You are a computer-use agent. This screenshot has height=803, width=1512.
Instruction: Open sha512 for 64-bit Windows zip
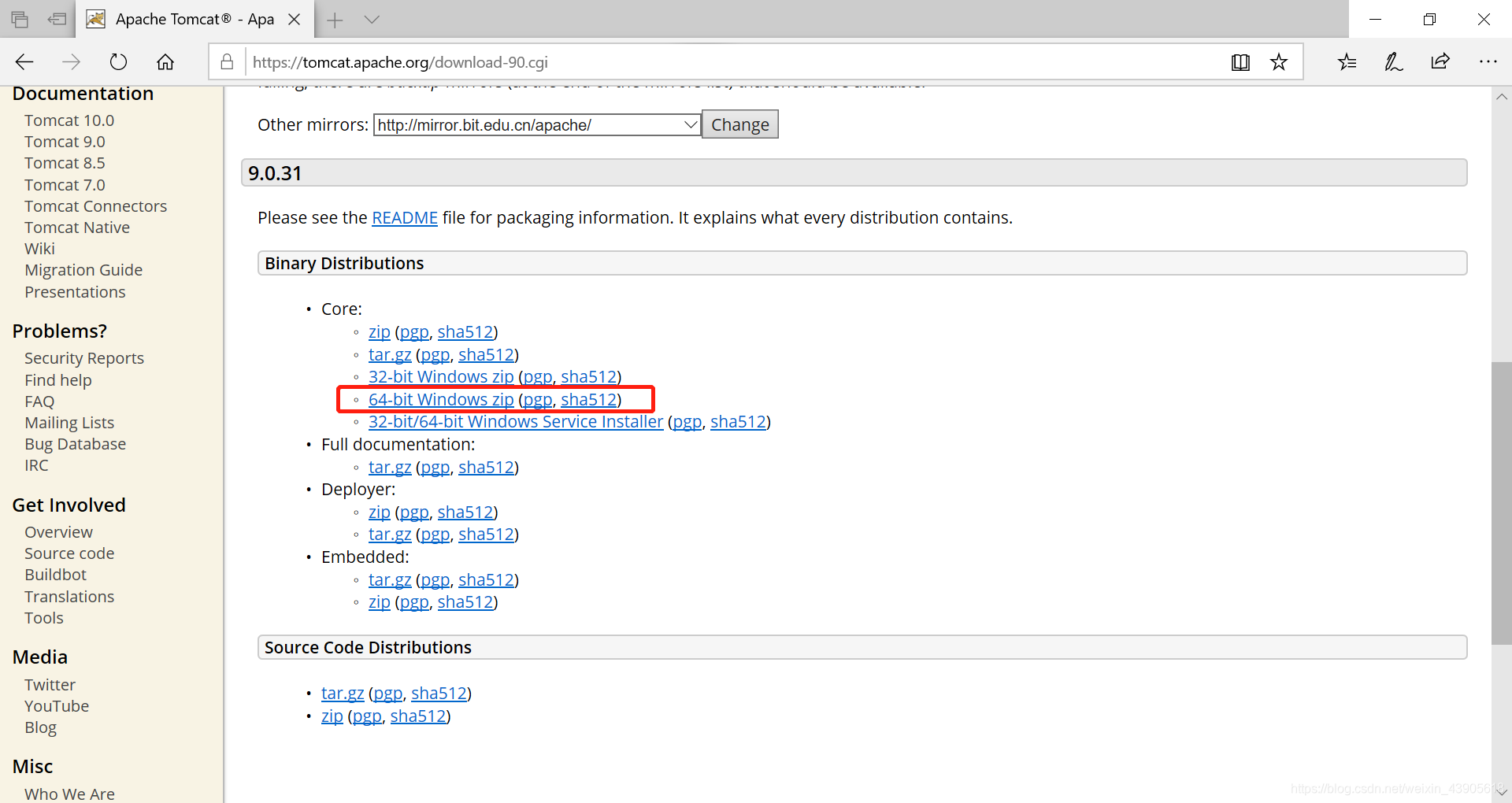[588, 400]
